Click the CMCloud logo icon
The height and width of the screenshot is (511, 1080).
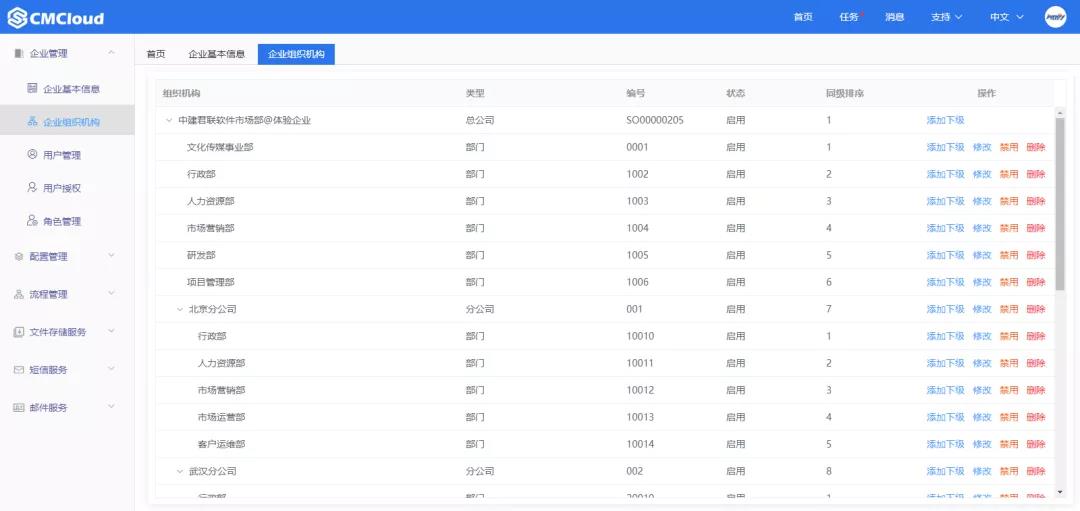coord(17,18)
